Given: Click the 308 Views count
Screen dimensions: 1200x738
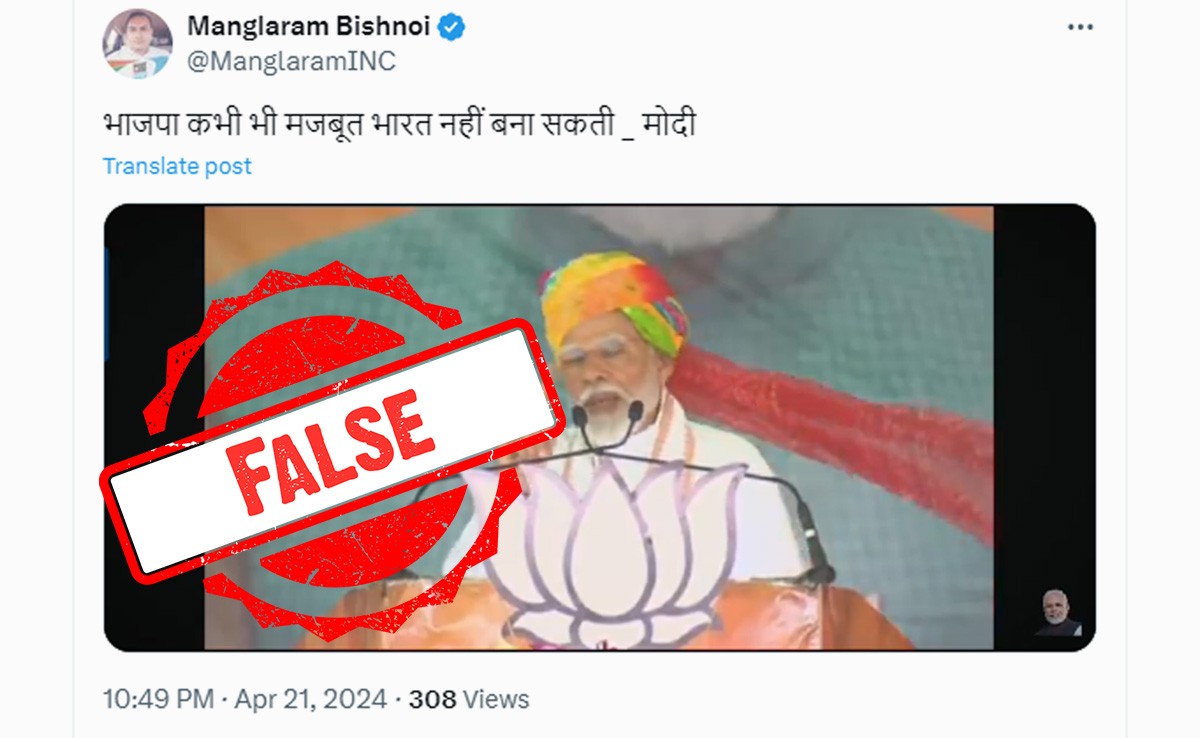Looking at the screenshot, I should click(x=468, y=699).
